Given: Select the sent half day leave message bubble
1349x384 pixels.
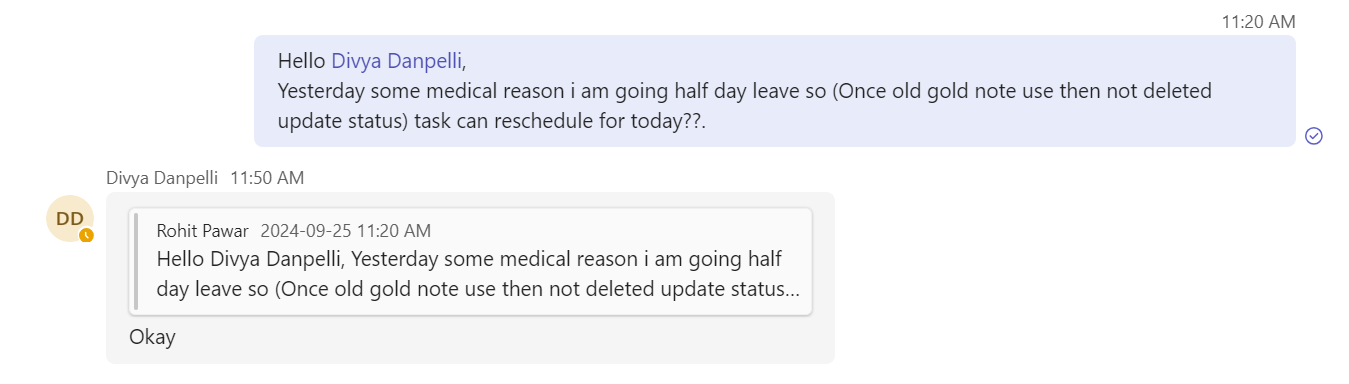Looking at the screenshot, I should [774, 91].
